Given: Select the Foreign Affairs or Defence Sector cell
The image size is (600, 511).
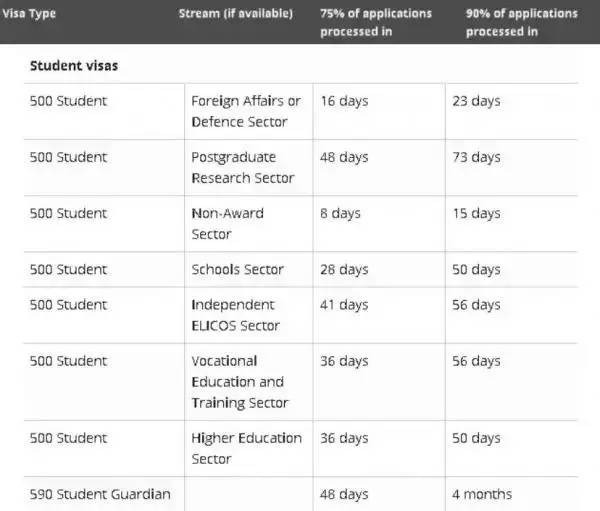Looking at the screenshot, I should click(246, 111).
